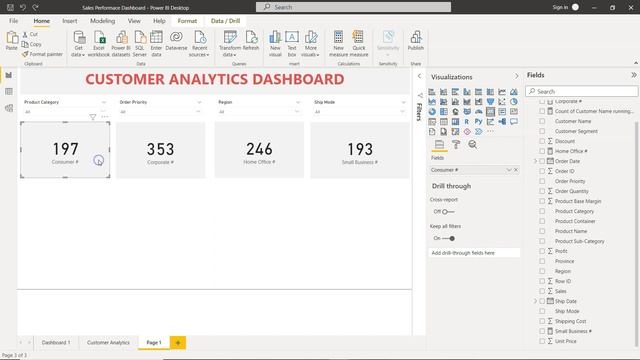Remove Consumer # field with X
640x360 pixels.
pyautogui.click(x=516, y=170)
